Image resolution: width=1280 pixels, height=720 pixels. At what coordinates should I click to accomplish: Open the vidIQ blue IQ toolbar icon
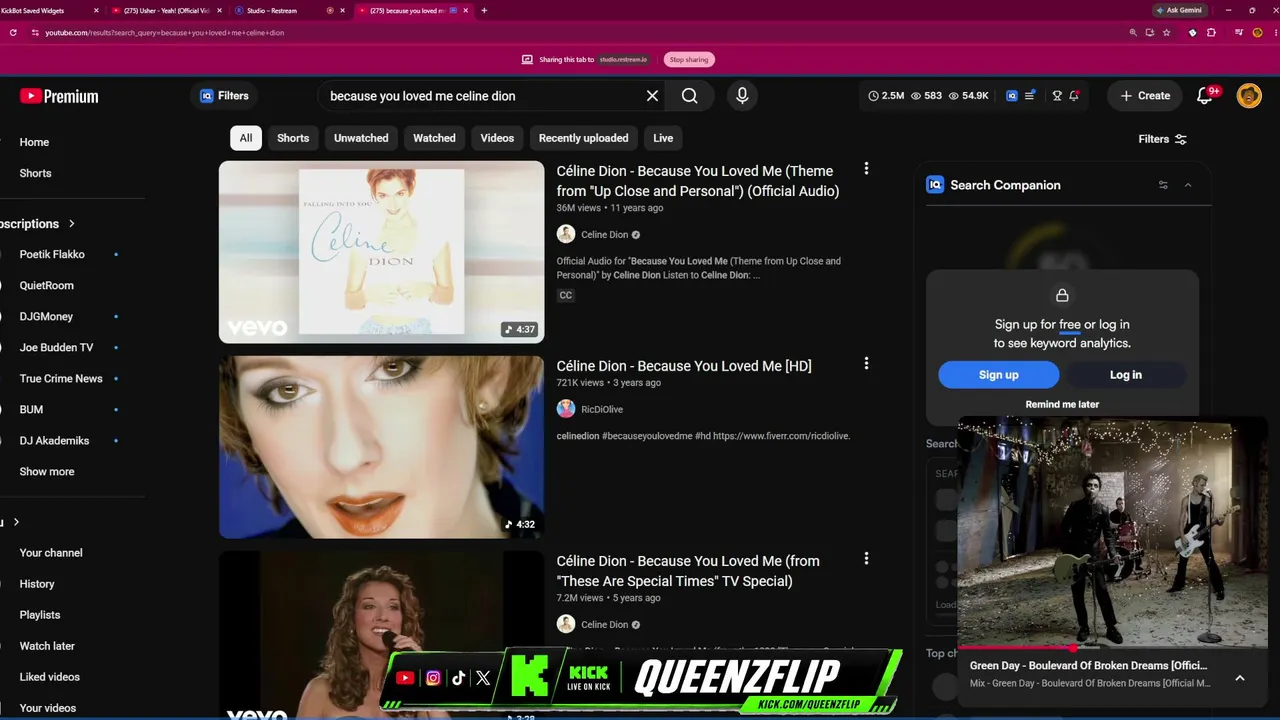pyautogui.click(x=1012, y=96)
